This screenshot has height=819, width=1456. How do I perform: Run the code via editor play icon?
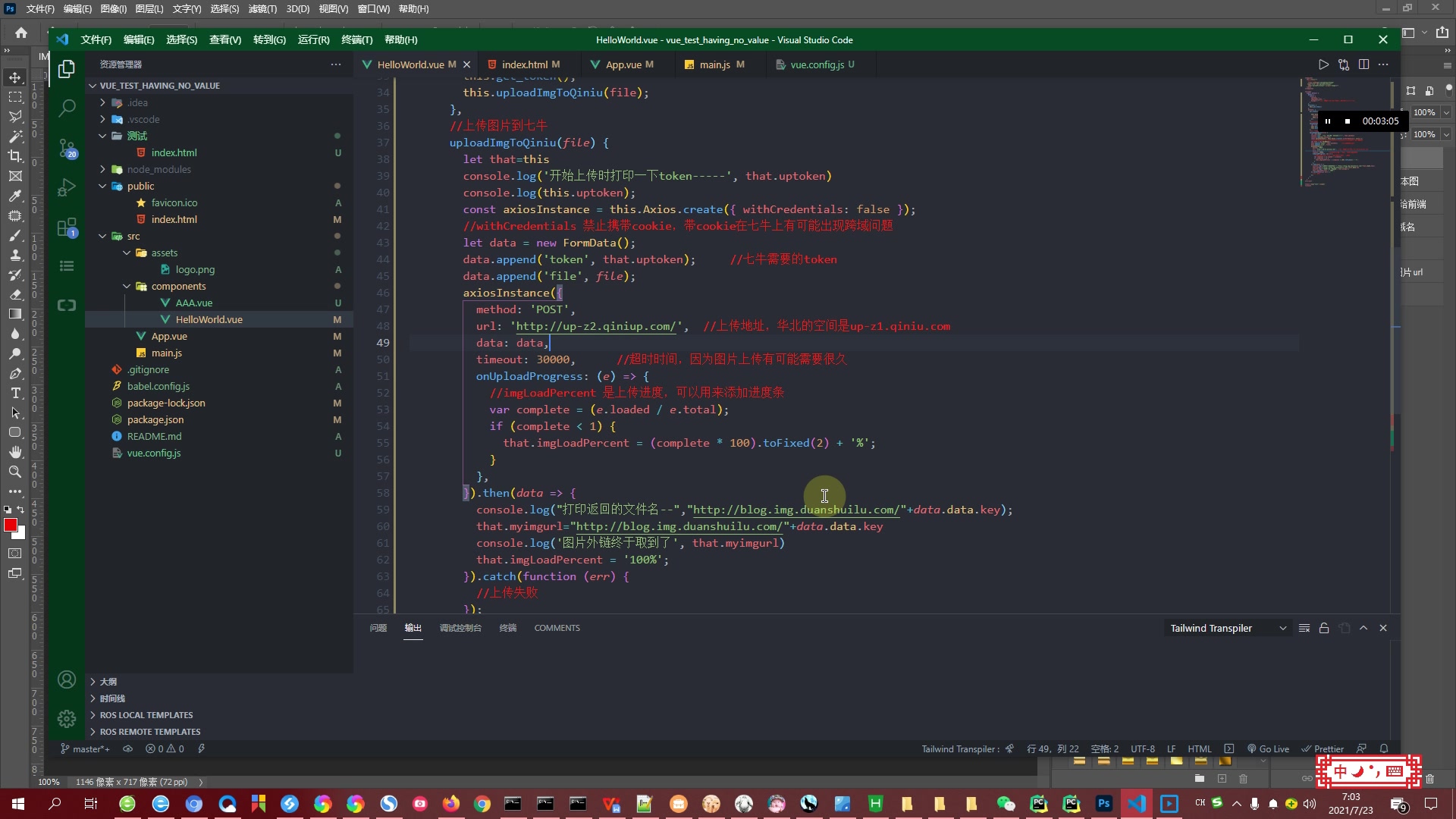tap(1323, 64)
